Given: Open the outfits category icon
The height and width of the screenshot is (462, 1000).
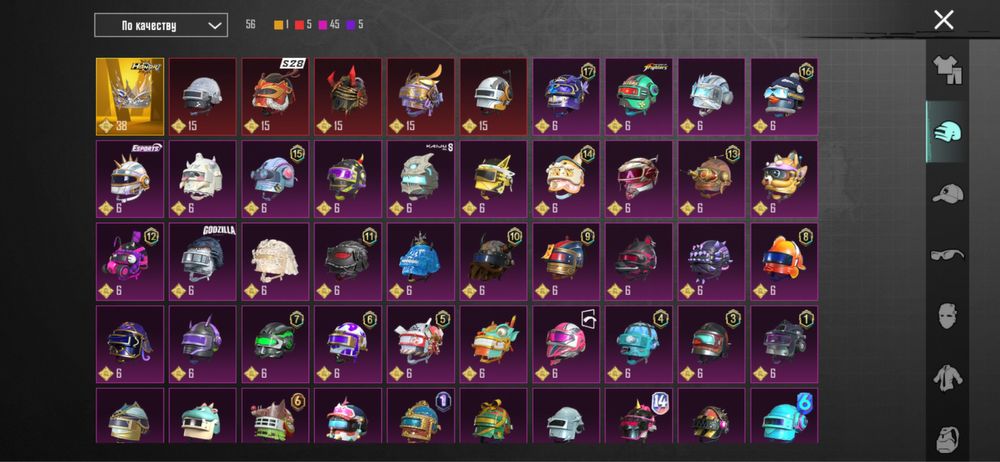Looking at the screenshot, I should tap(948, 70).
